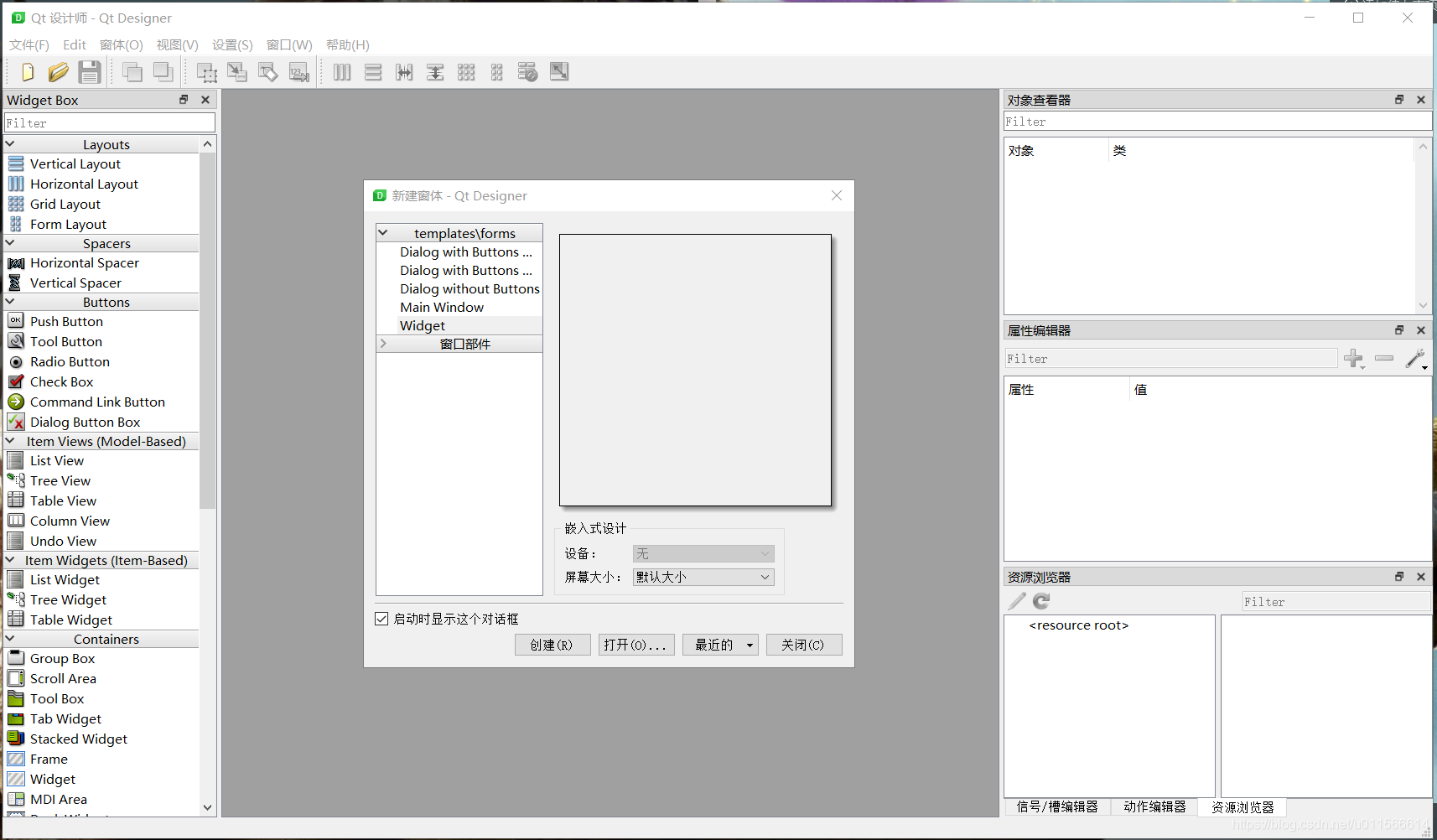This screenshot has width=1437, height=840.
Task: Collapse the templates\forms tree group
Action: [x=383, y=233]
